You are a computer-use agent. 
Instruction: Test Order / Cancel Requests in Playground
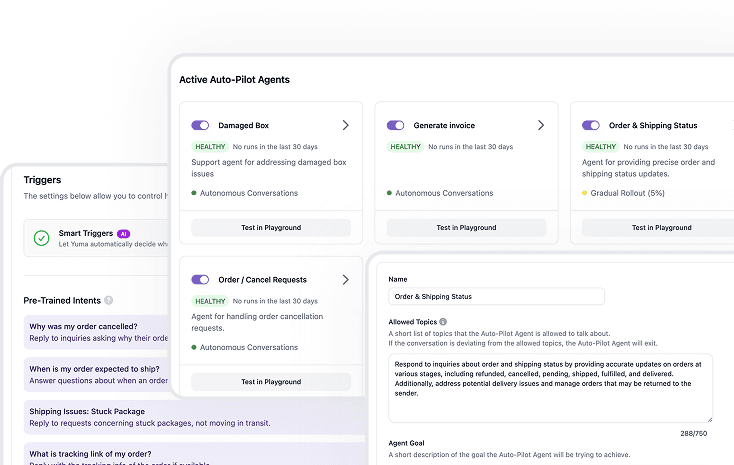pyautogui.click(x=271, y=382)
